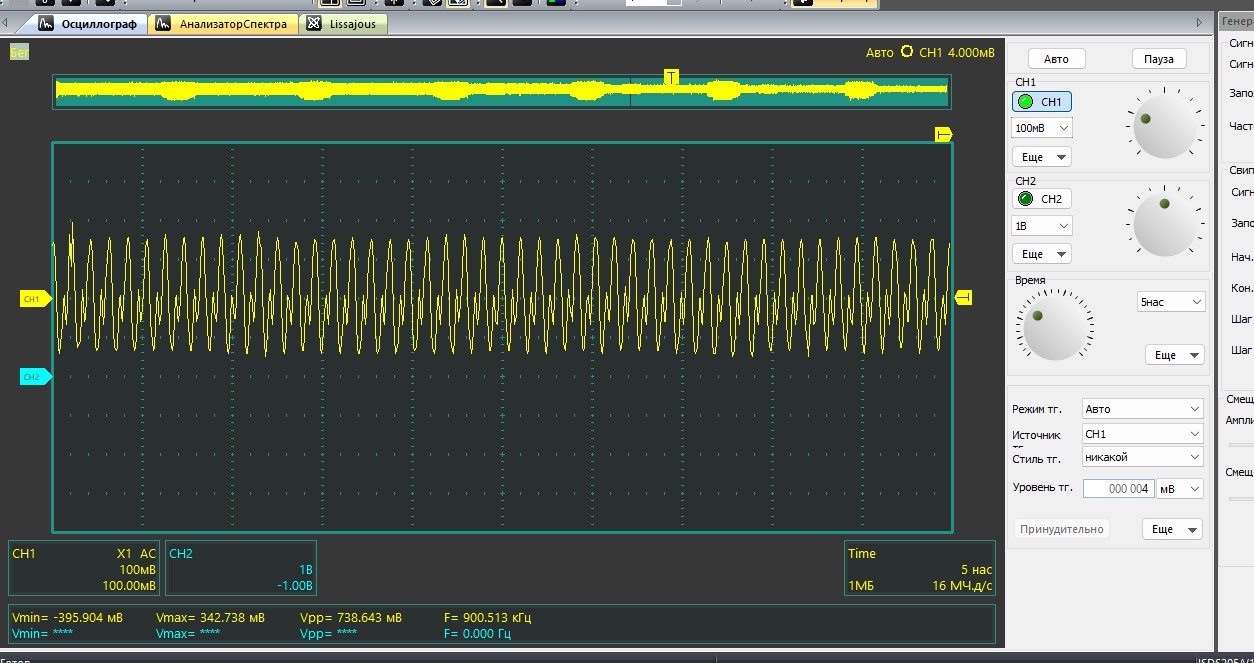
Task: Click the CH2 volts rotary knob
Action: (x=1165, y=223)
